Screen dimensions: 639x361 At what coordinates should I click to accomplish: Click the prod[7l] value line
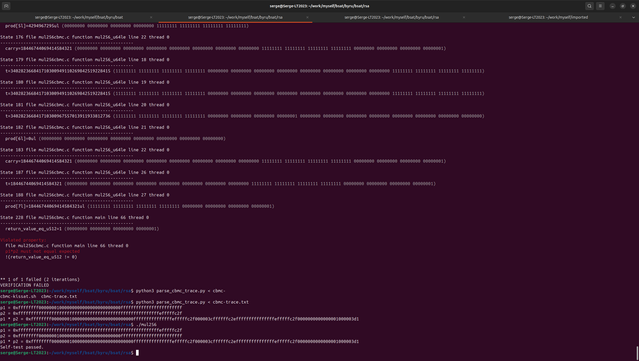point(139,206)
